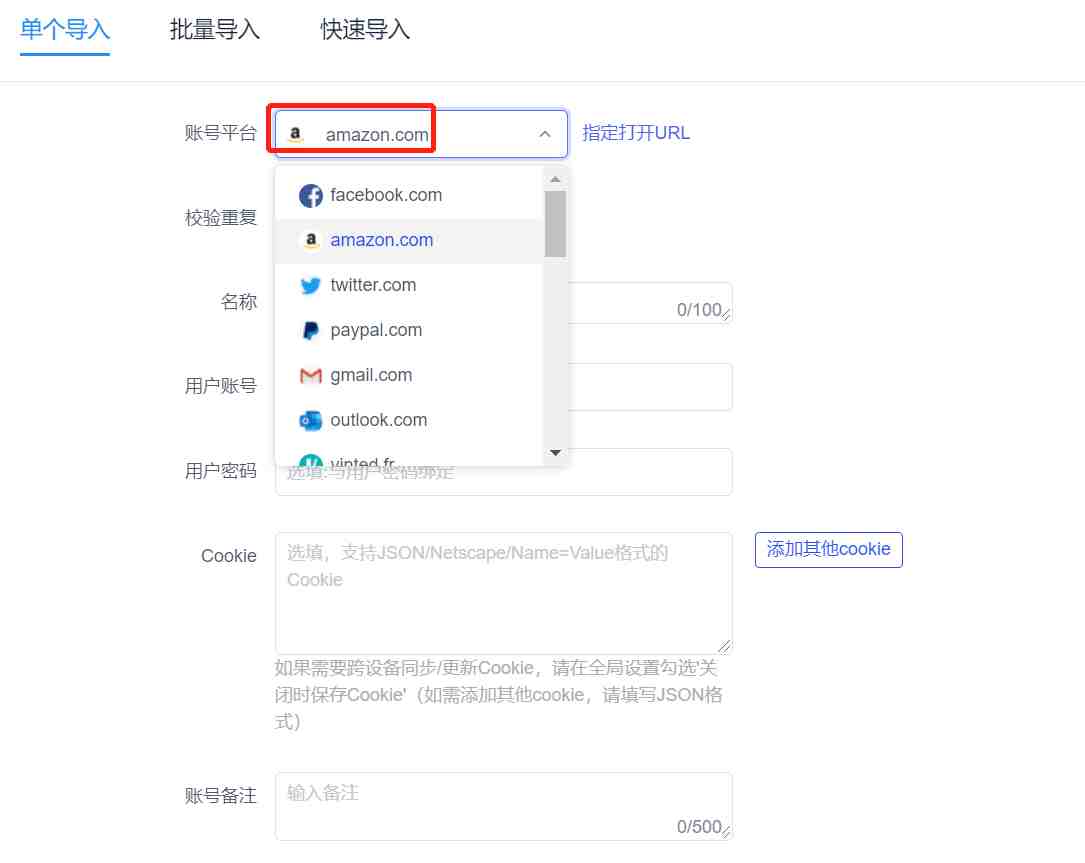The width and height of the screenshot is (1085, 863).
Task: Switch to the 批量导入 tab
Action: click(x=215, y=30)
